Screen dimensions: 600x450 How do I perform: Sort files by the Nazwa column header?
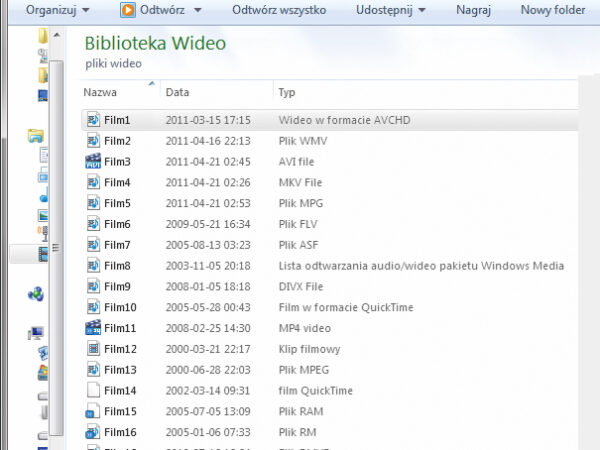(x=101, y=92)
